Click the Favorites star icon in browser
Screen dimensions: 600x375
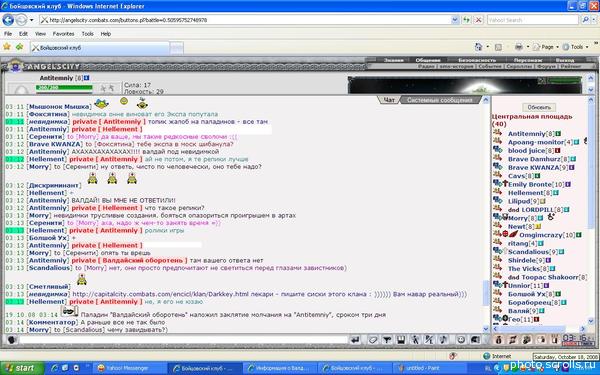click(7, 47)
